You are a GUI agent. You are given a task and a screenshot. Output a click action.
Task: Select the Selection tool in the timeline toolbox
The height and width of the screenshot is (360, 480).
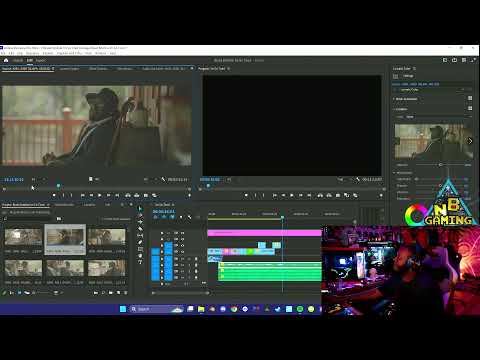pos(140,209)
